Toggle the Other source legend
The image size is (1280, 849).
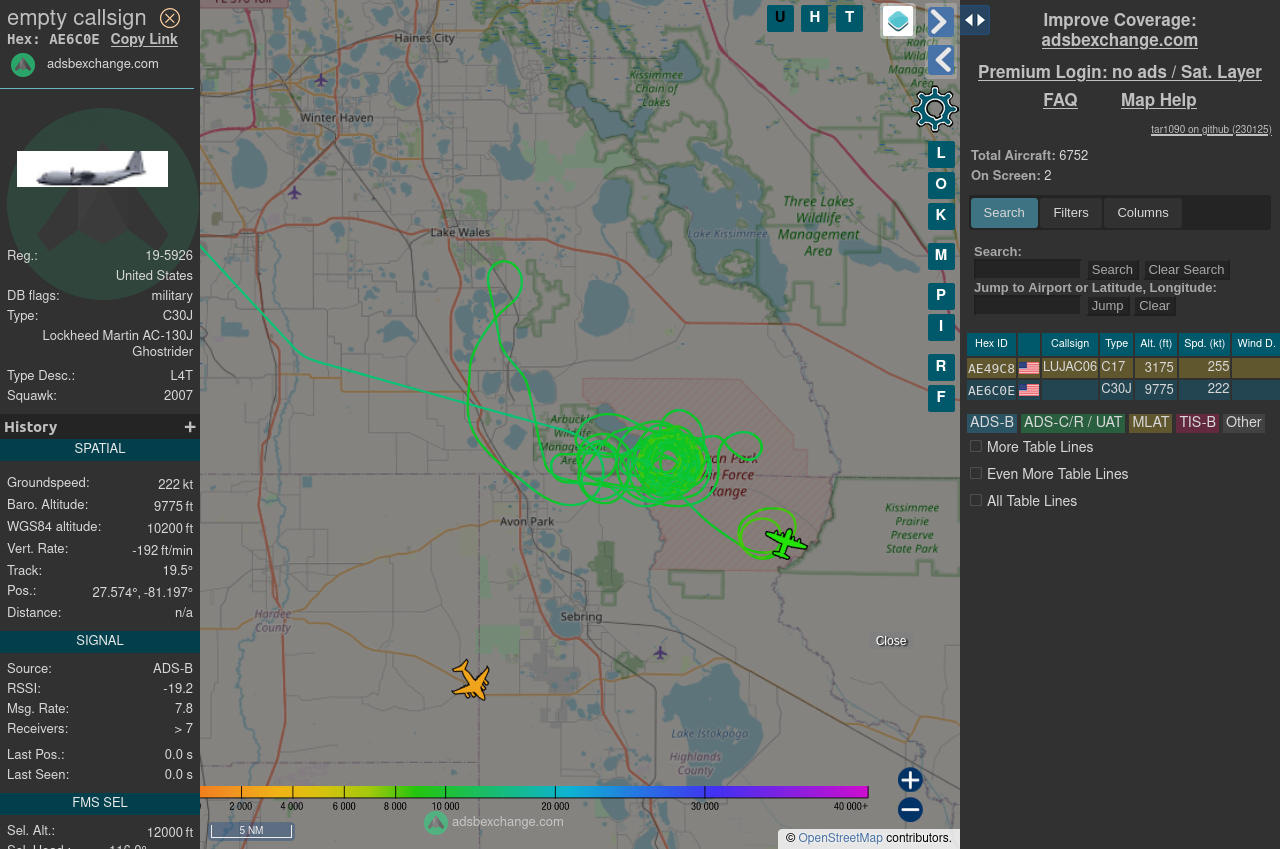click(x=1243, y=423)
